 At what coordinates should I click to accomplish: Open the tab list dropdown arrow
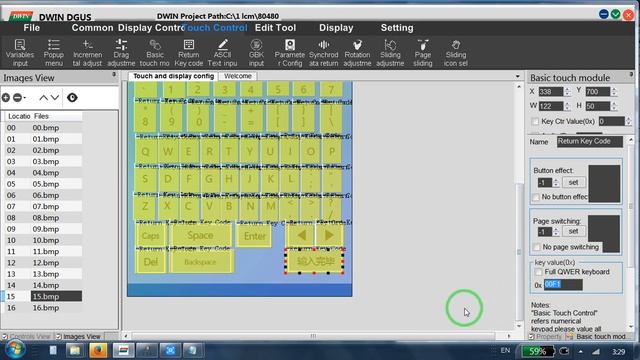518,76
